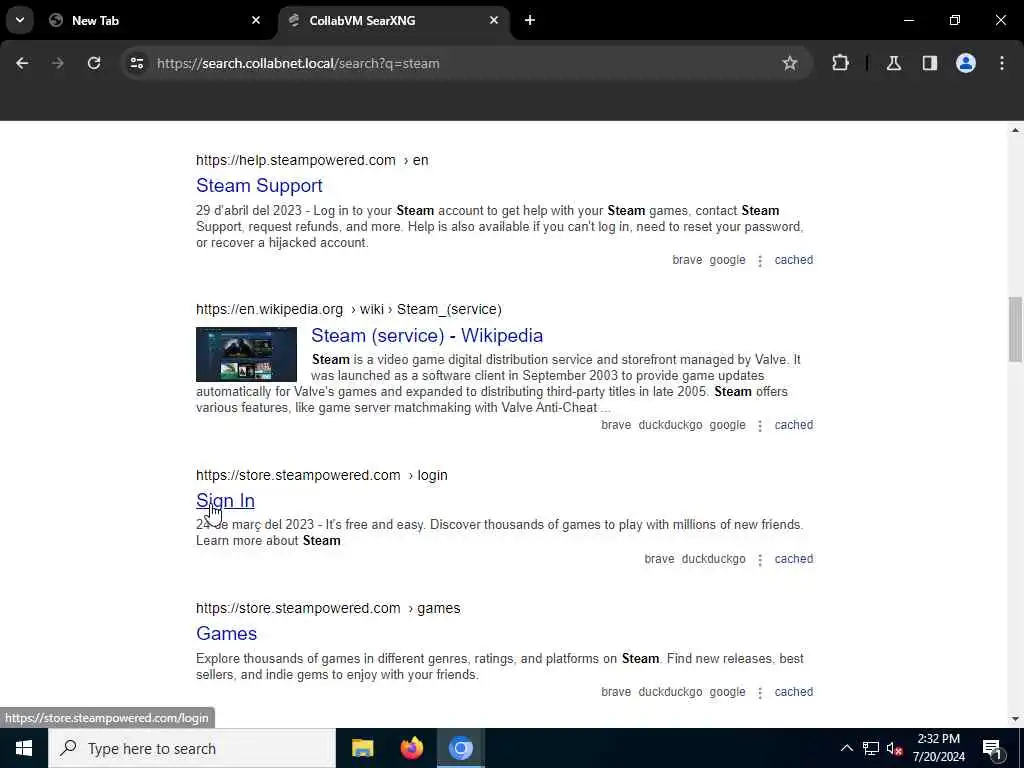This screenshot has width=1024, height=768.
Task: Reload the page with the refresh icon
Action: [94, 63]
